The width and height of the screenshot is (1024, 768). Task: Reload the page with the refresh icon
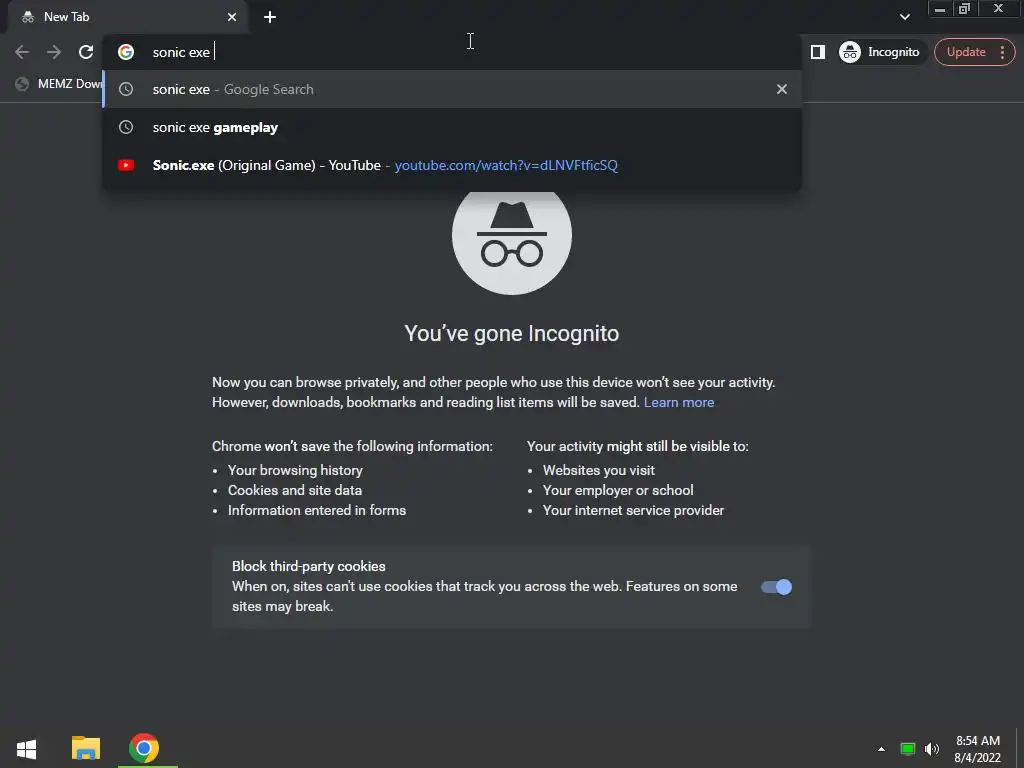86,52
